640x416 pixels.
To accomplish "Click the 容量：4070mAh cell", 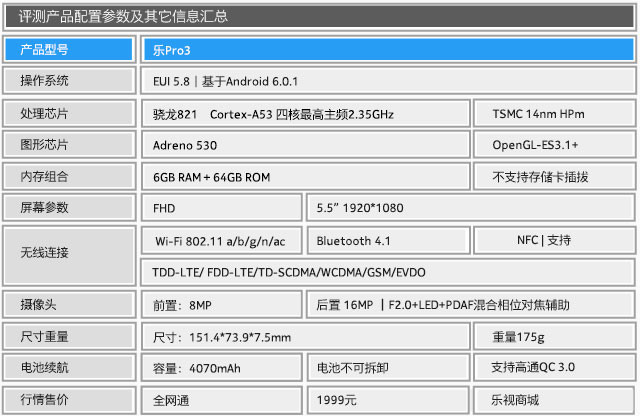I will (x=222, y=368).
